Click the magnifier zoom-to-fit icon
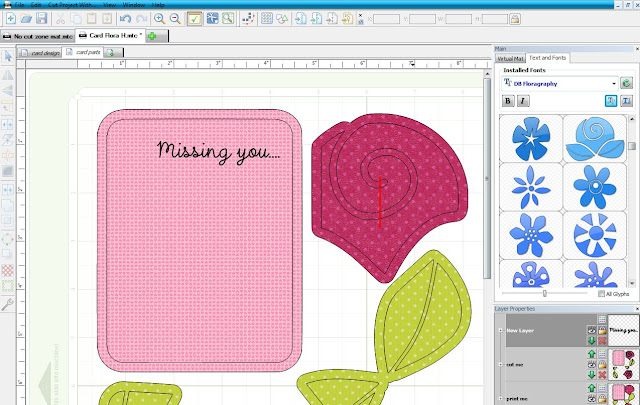The image size is (640, 405). tap(228, 18)
